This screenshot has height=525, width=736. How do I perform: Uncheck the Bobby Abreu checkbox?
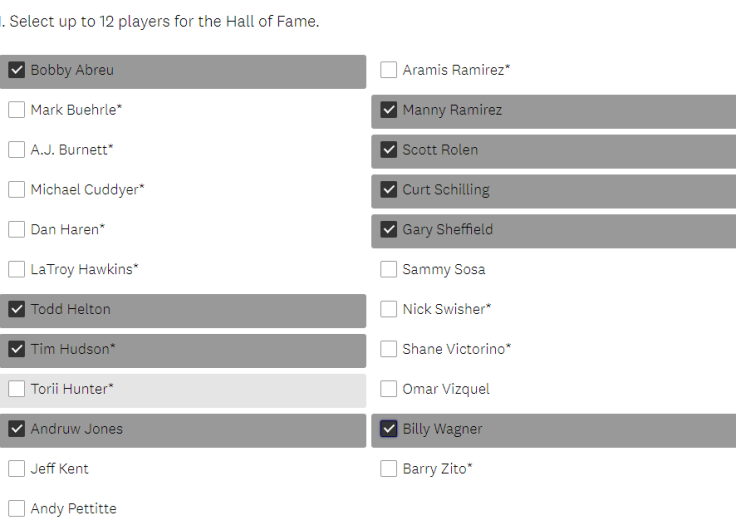(17, 70)
